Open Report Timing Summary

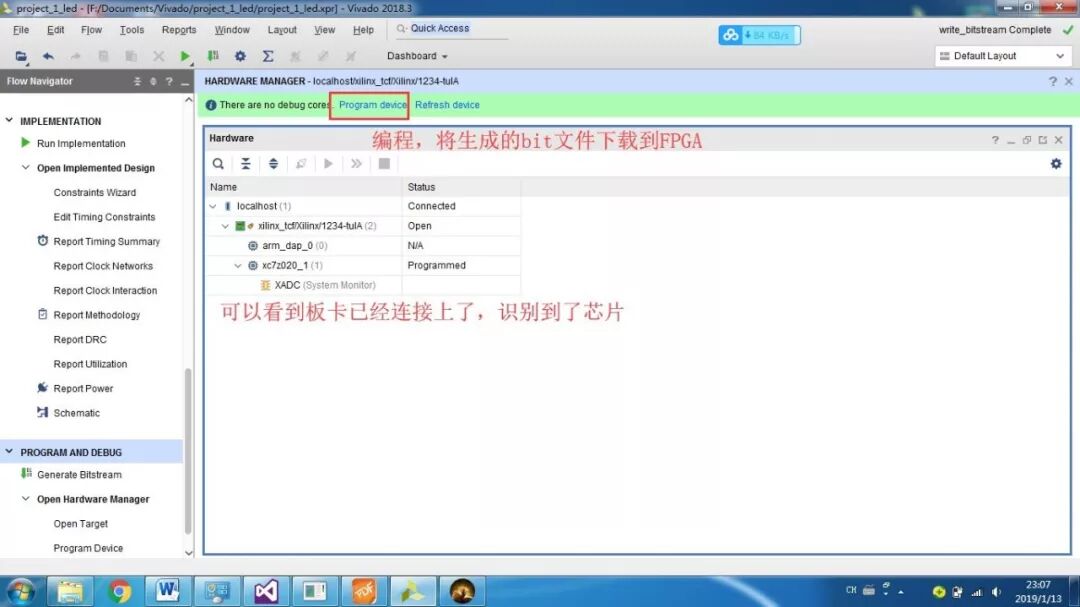pyautogui.click(x=106, y=241)
